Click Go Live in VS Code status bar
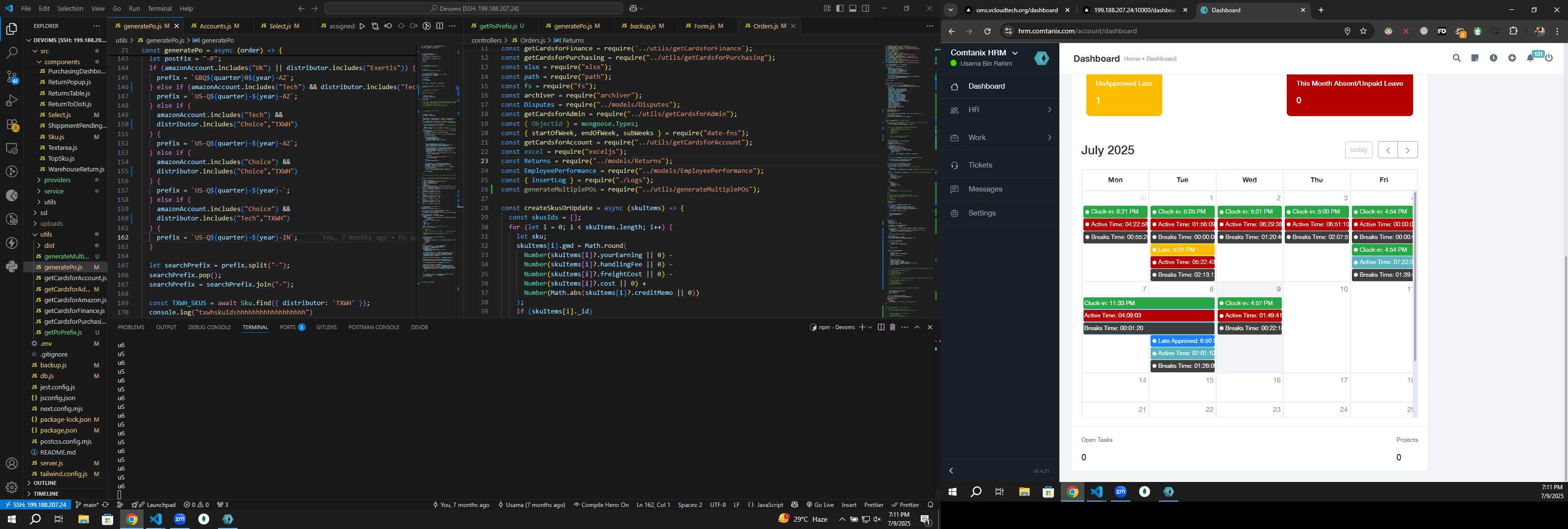1568x529 pixels. pos(820,505)
